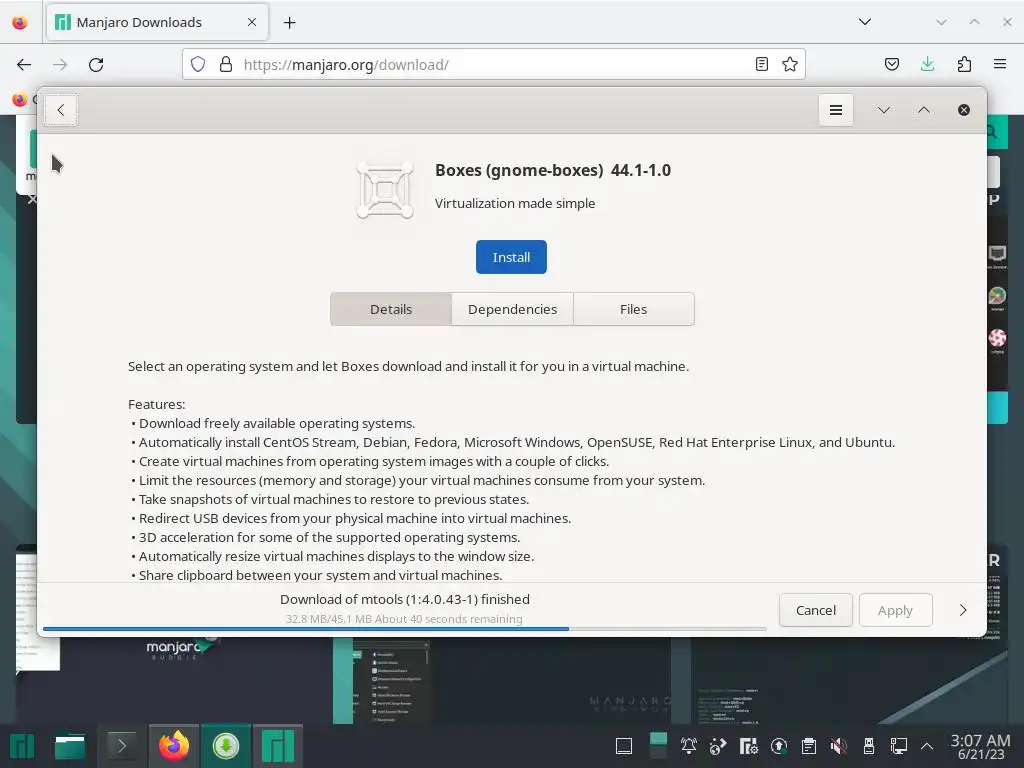
Task: Open a new Firefox tab
Action: [x=289, y=23]
